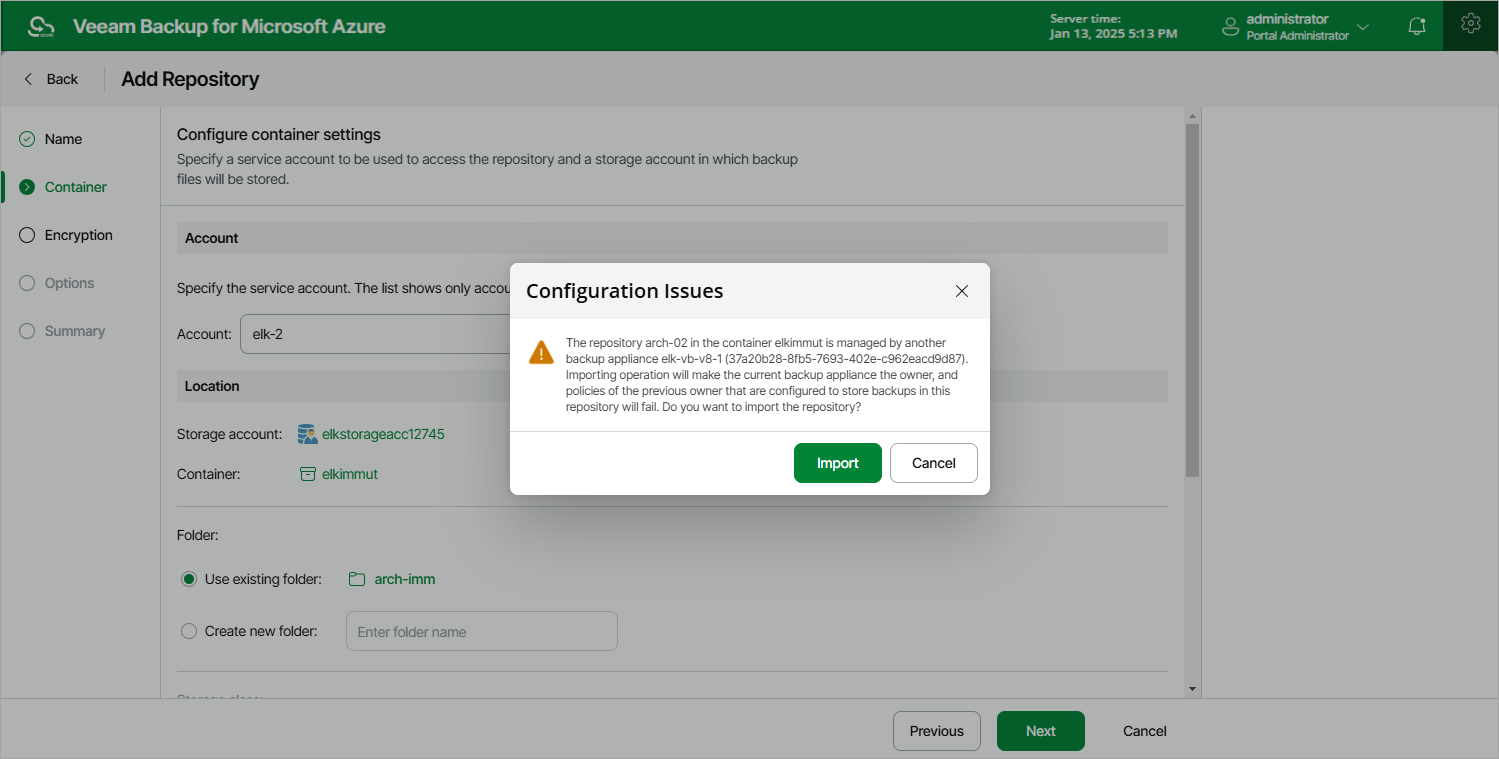This screenshot has width=1499, height=759.
Task: Click the folder icon beside arch-imm
Action: click(x=356, y=579)
